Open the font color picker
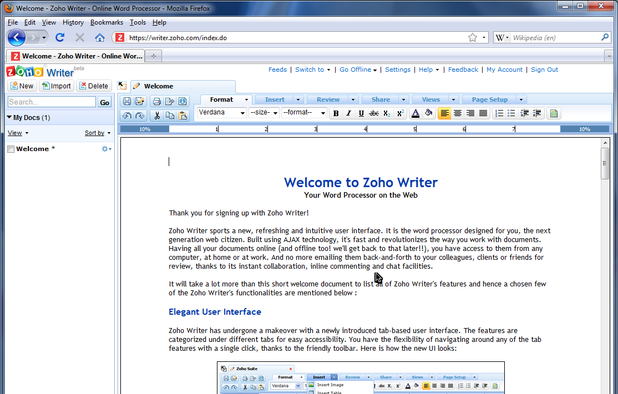The height and width of the screenshot is (394, 618). pos(415,113)
